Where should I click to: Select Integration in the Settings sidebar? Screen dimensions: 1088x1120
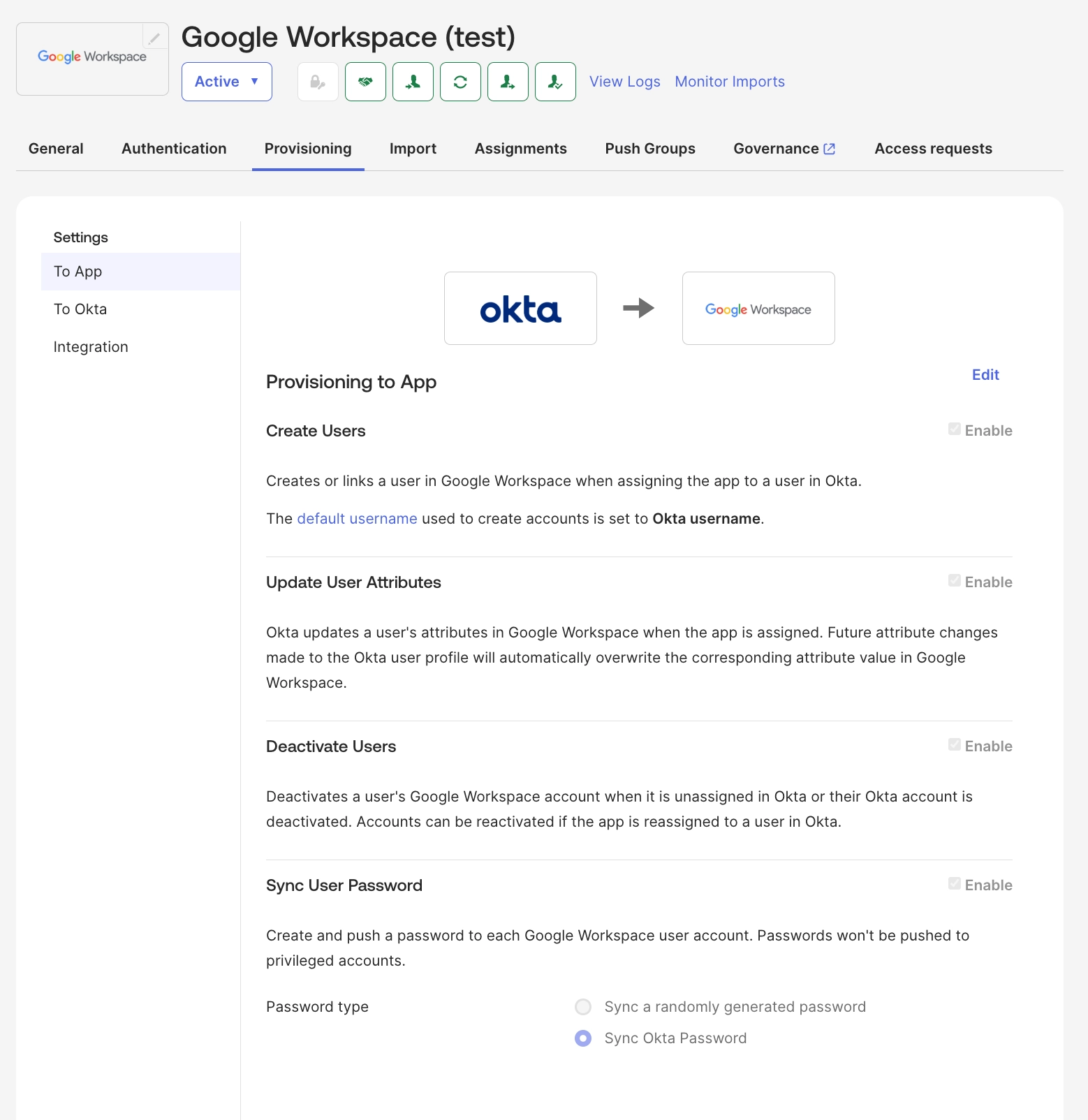click(x=140, y=347)
